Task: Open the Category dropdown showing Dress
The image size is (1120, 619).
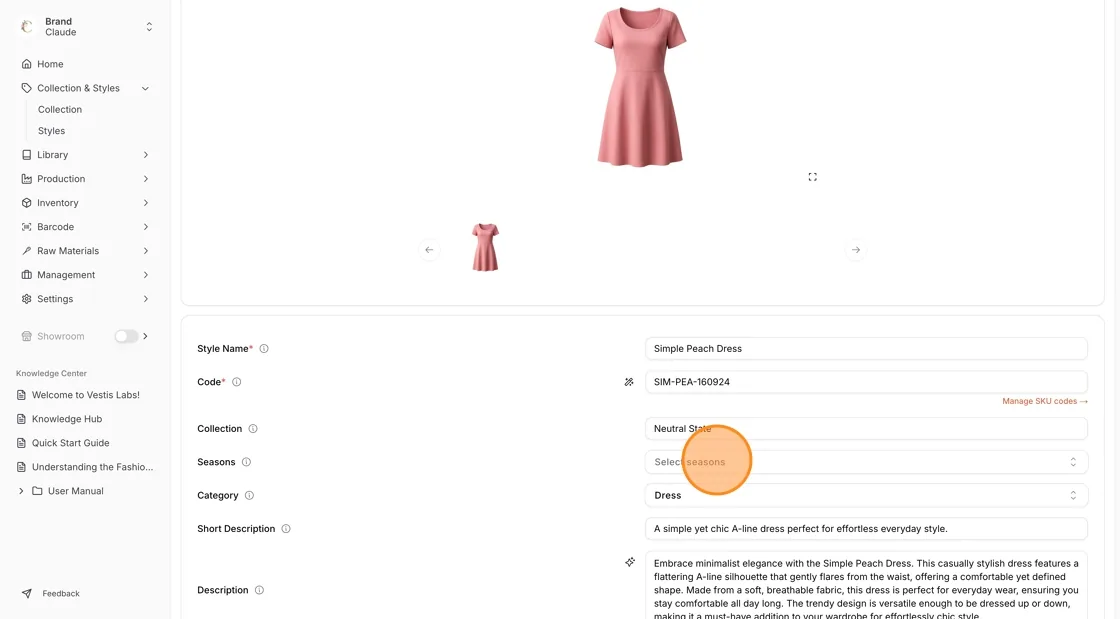Action: click(866, 495)
